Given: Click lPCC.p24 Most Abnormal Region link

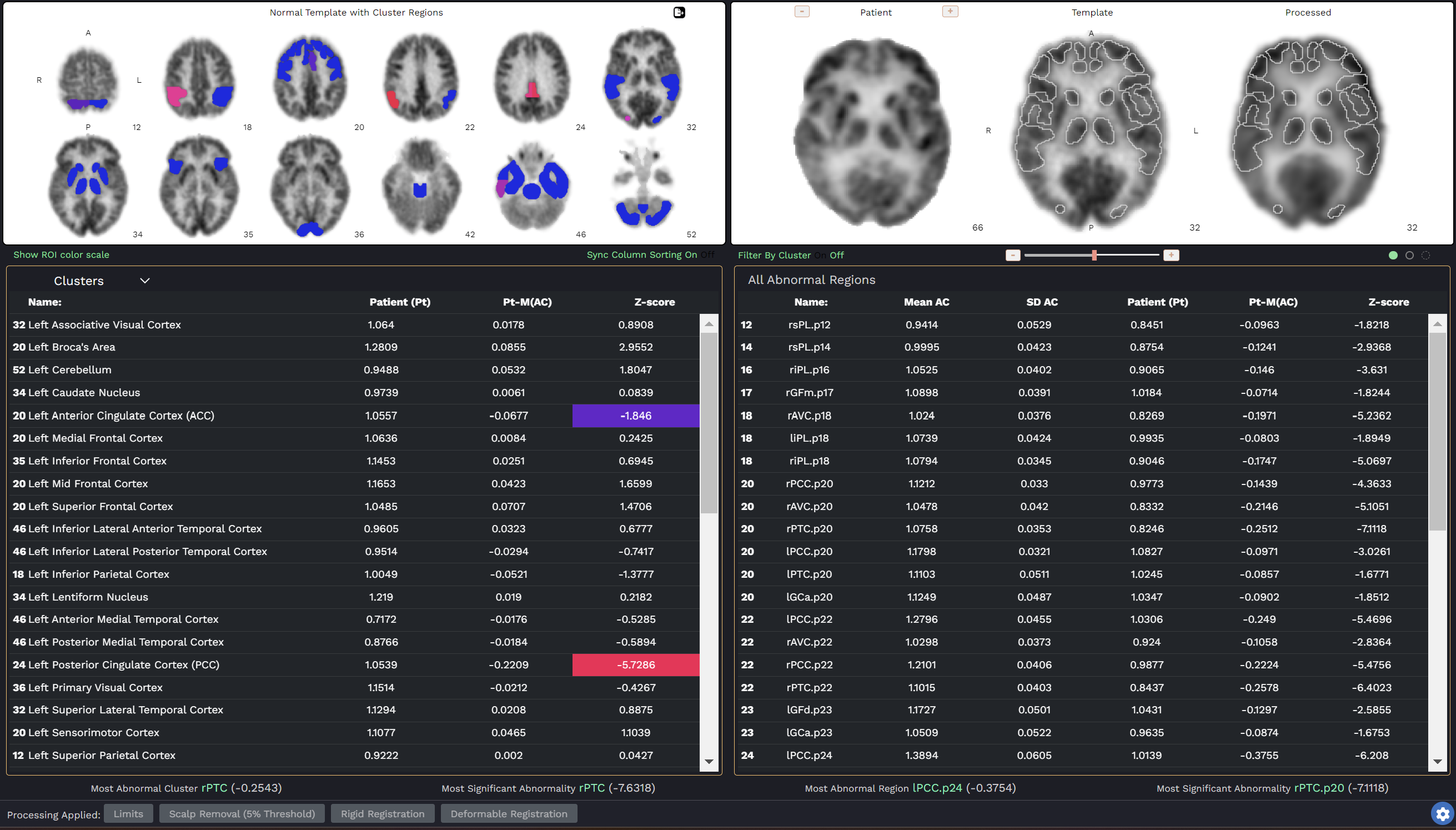Looking at the screenshot, I should coord(937,788).
